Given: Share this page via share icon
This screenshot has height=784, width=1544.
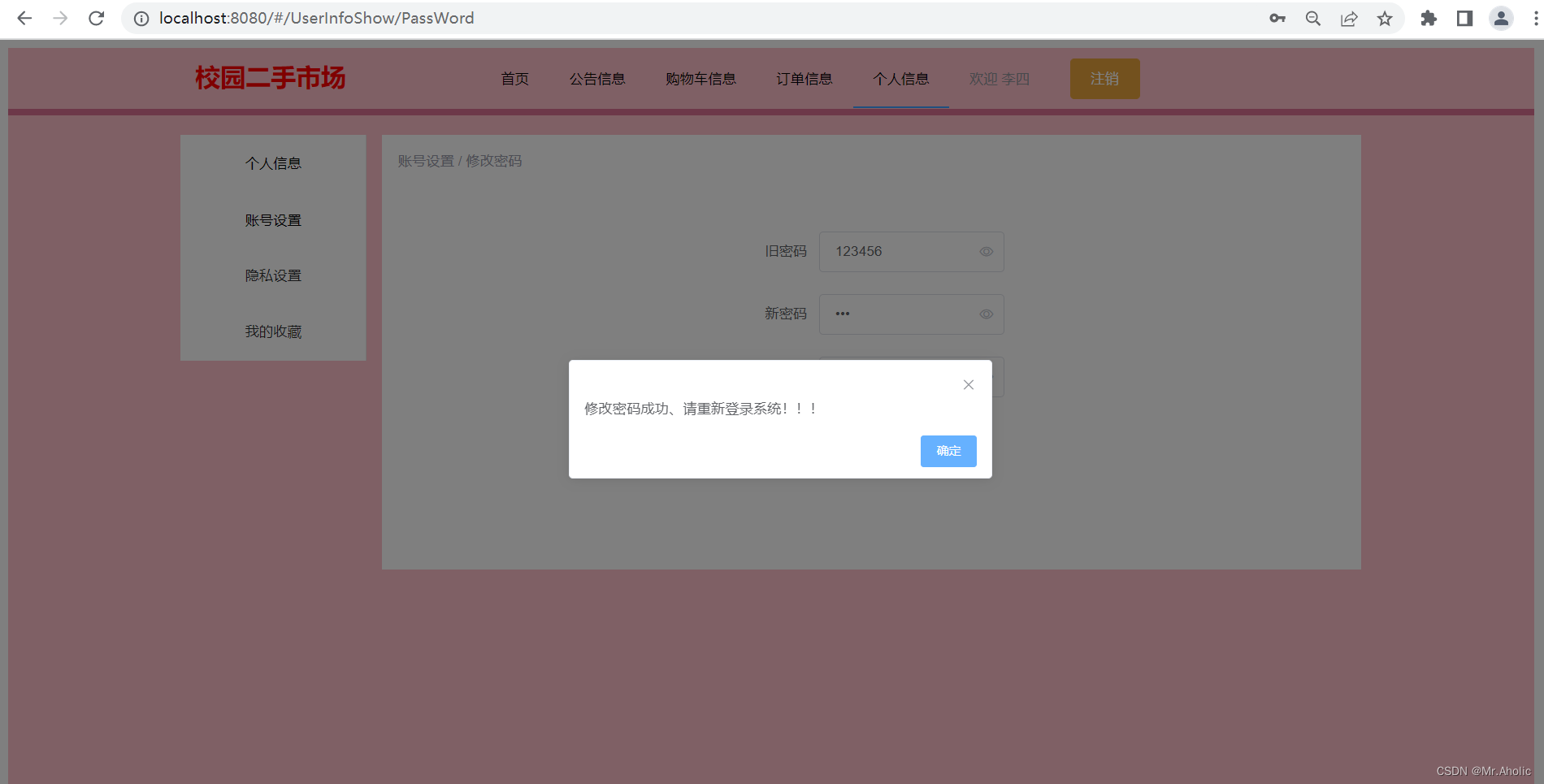Looking at the screenshot, I should tap(1349, 18).
